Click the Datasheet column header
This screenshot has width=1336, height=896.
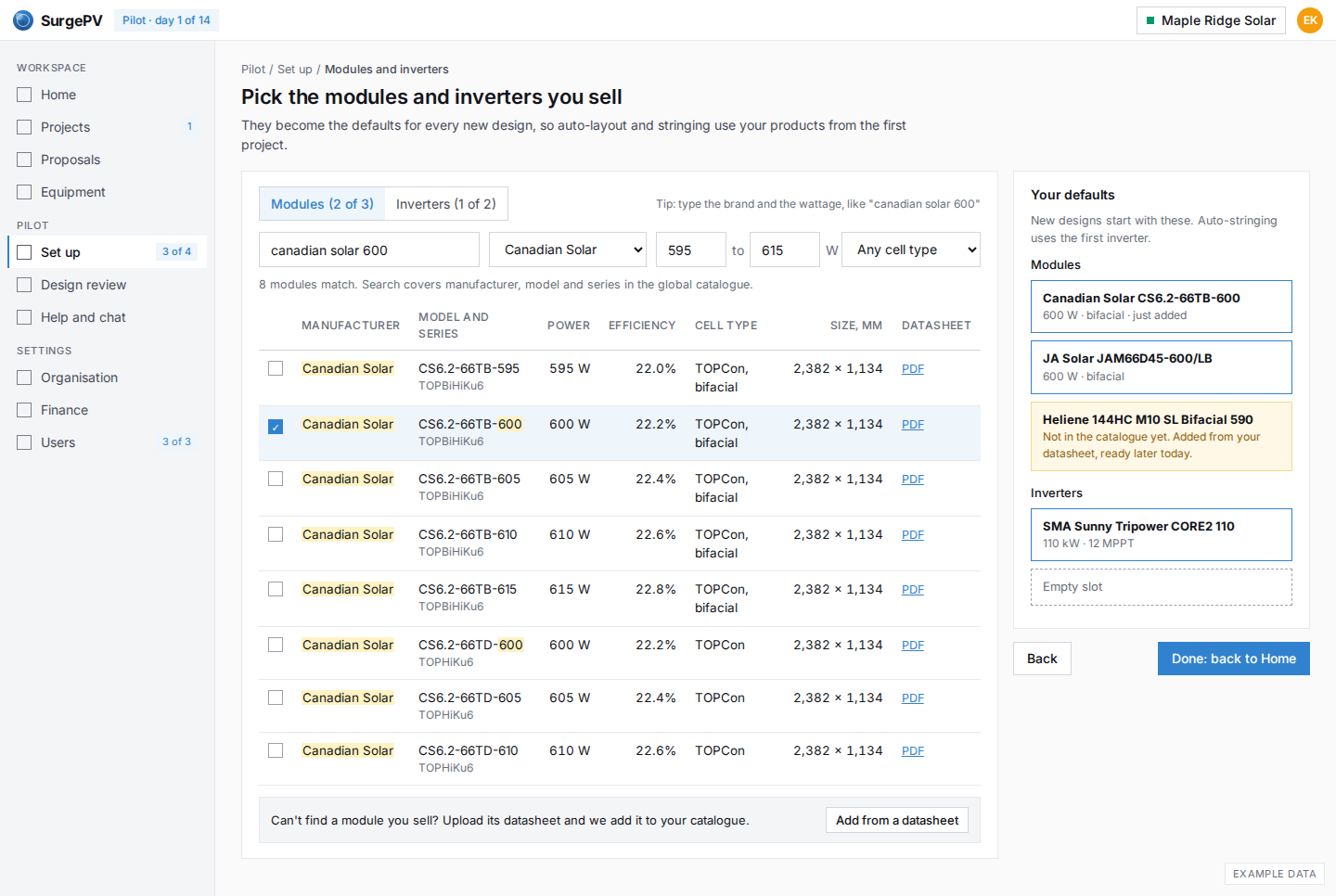point(936,326)
